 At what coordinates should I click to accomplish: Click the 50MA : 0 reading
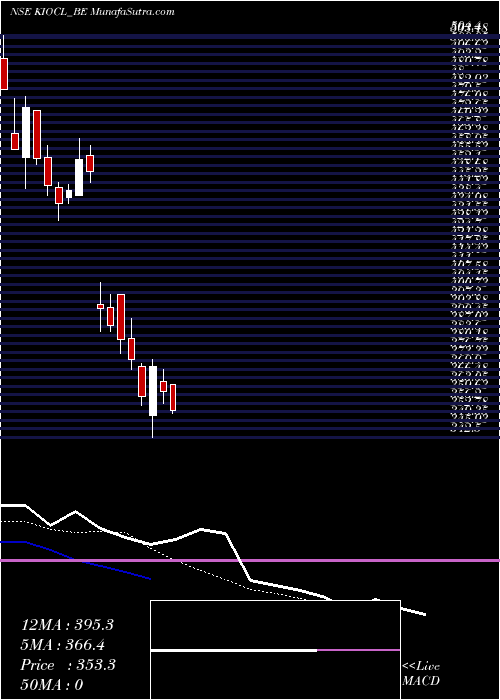52,685
